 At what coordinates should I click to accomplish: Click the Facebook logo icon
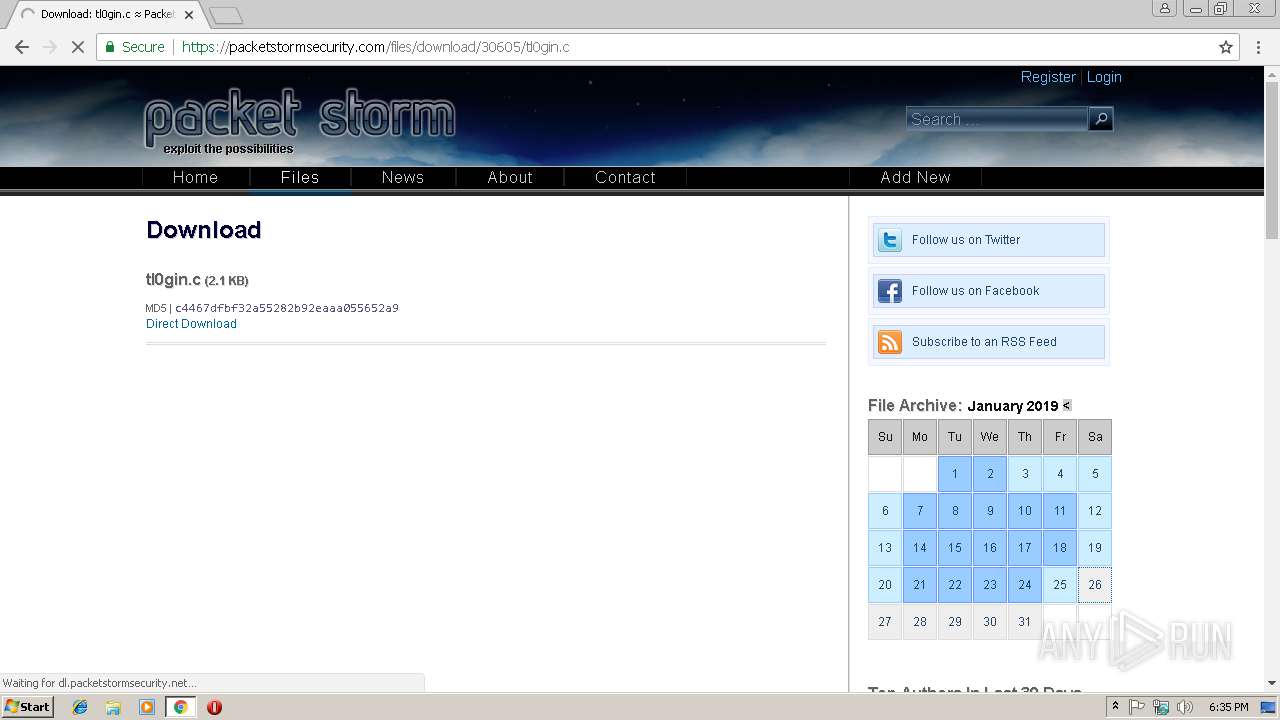click(889, 291)
